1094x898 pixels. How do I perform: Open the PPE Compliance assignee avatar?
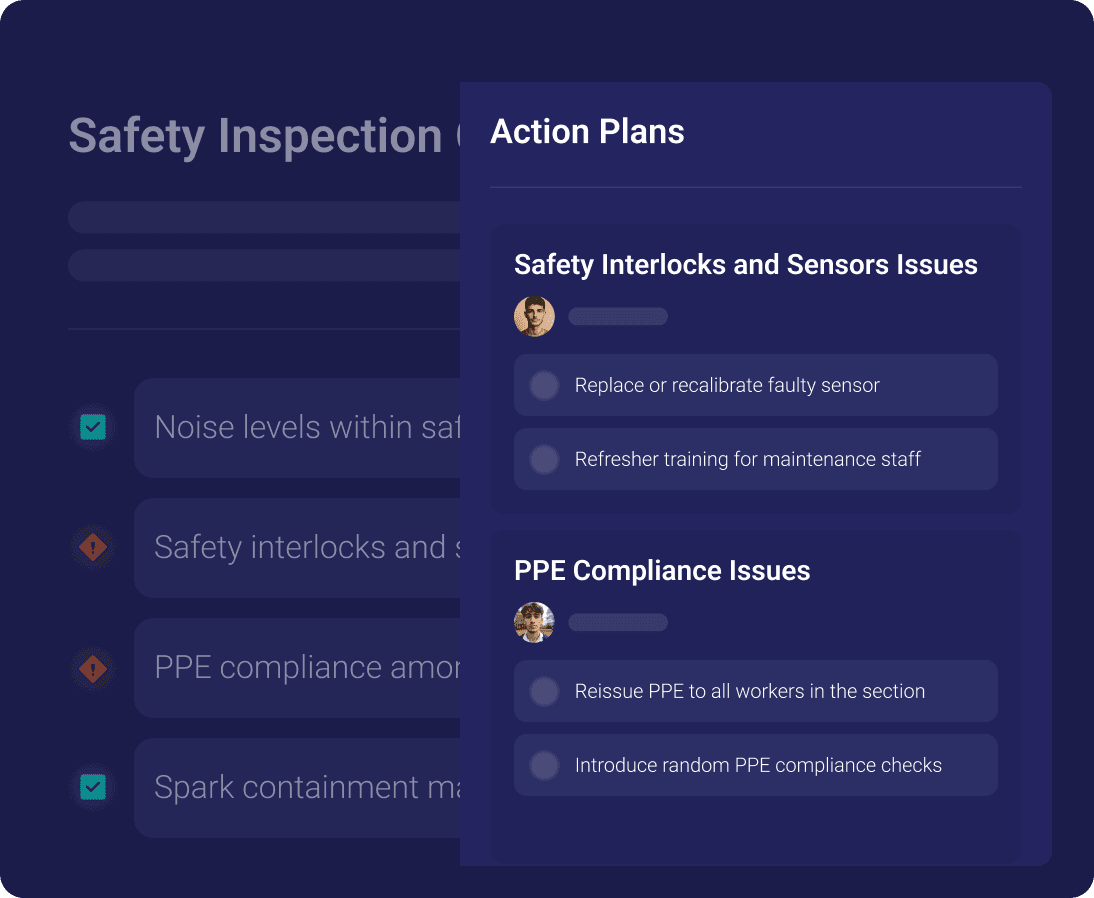pyautogui.click(x=534, y=622)
